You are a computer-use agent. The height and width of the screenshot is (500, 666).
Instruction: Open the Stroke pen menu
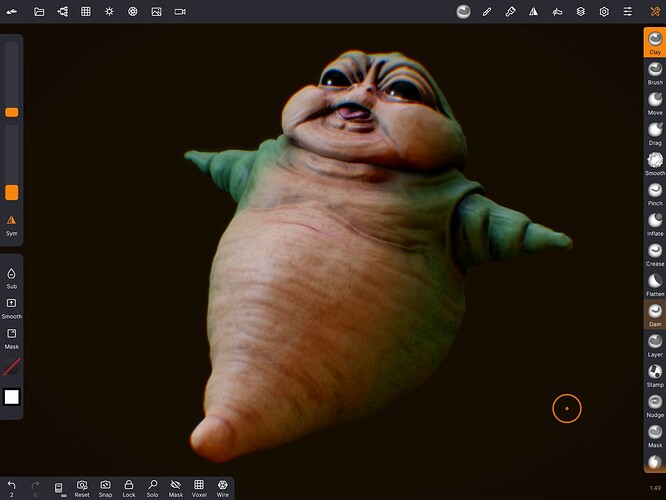(x=487, y=12)
